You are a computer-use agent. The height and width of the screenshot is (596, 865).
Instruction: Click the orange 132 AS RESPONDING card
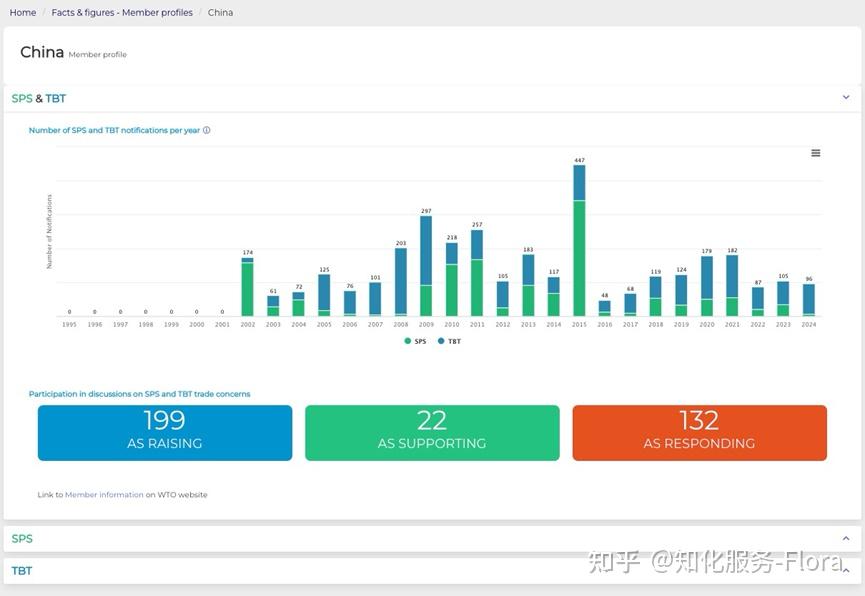tap(699, 431)
